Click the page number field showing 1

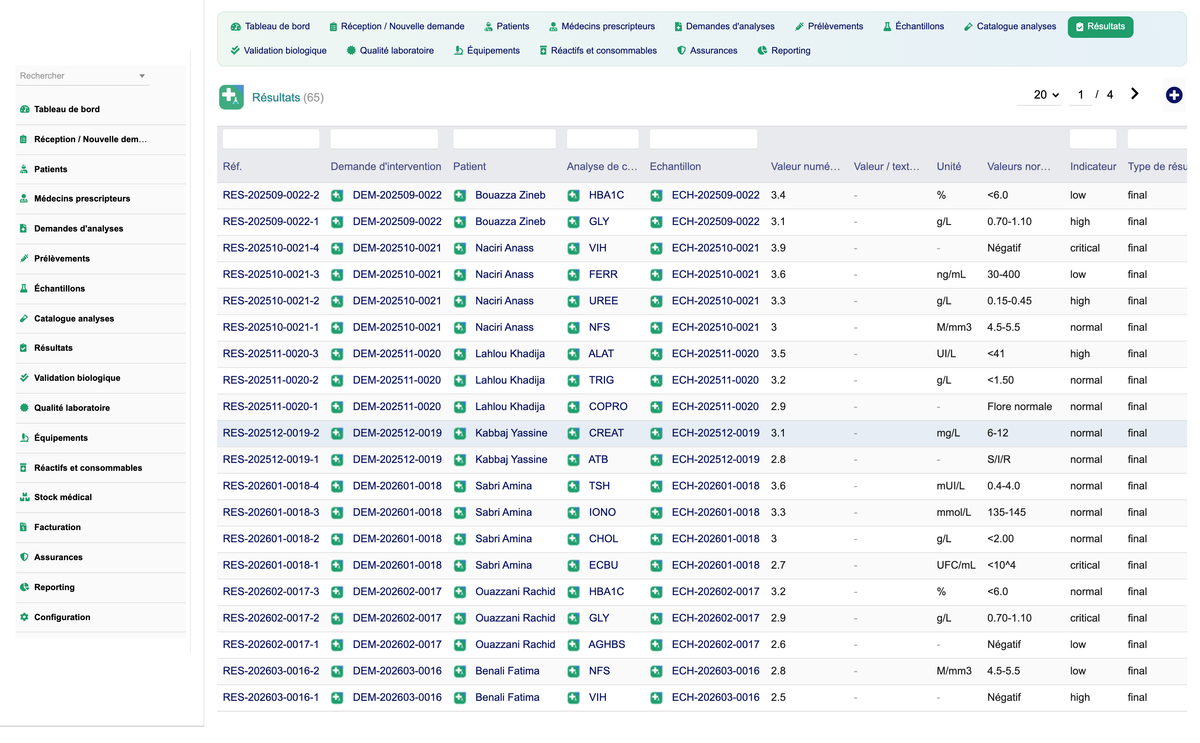click(1080, 94)
